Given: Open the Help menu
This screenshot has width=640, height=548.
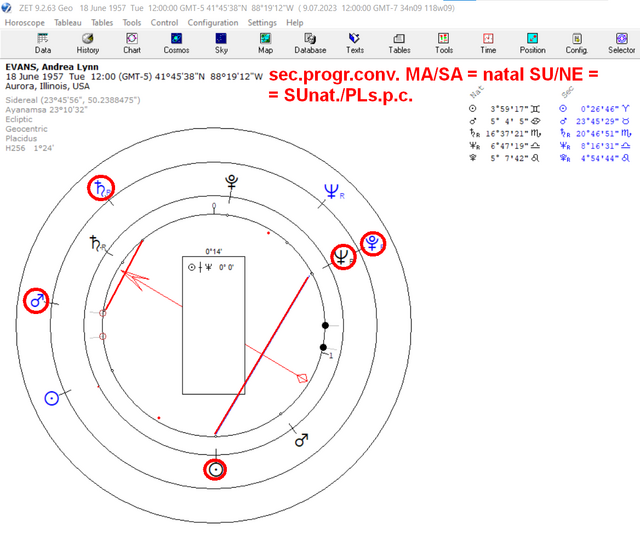Looking at the screenshot, I should (295, 22).
